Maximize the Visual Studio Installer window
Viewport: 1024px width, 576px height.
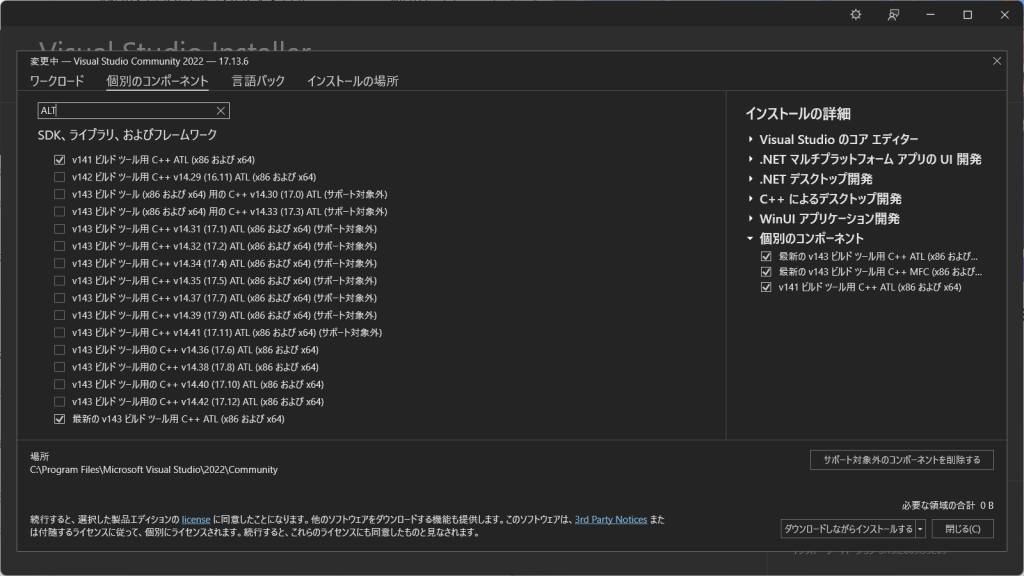[x=967, y=14]
